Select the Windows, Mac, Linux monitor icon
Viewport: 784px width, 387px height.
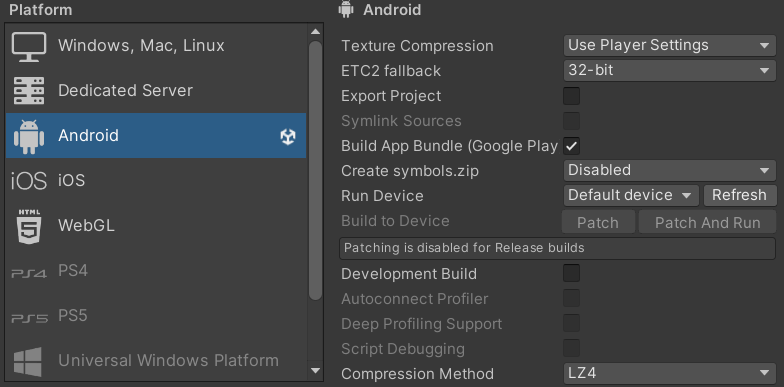point(29,46)
